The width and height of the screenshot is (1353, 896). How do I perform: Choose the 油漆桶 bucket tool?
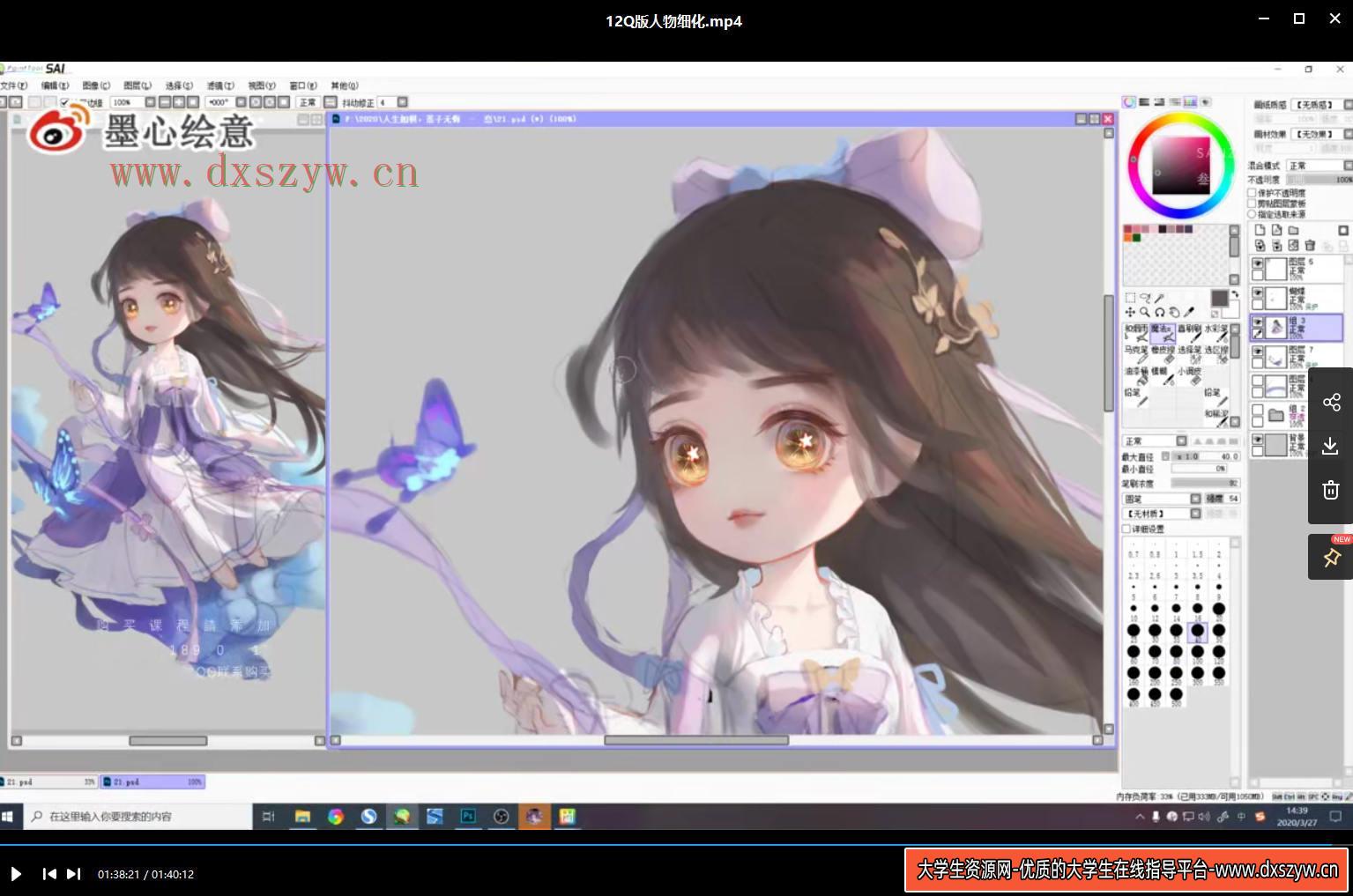[x=1136, y=376]
